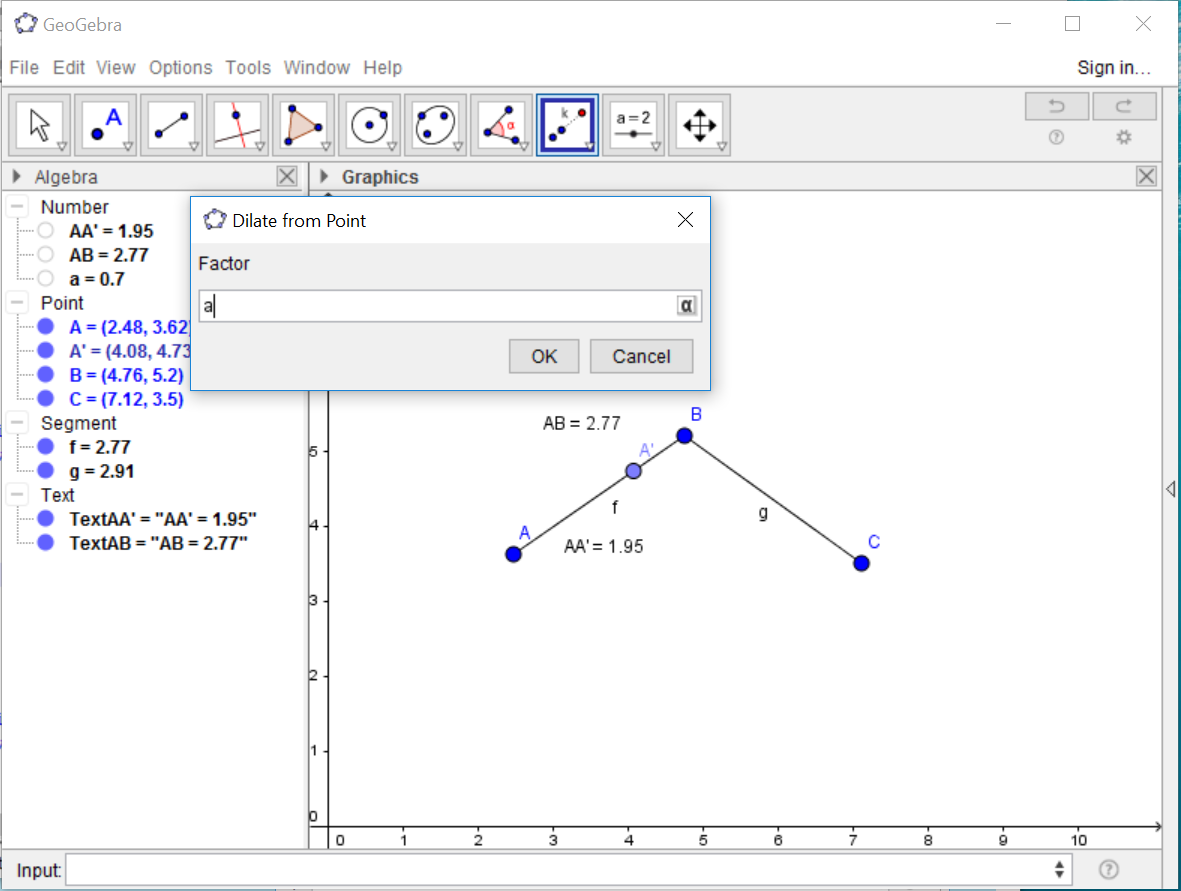Pick the Perpendicular Line tool
1181x891 pixels.
point(238,125)
